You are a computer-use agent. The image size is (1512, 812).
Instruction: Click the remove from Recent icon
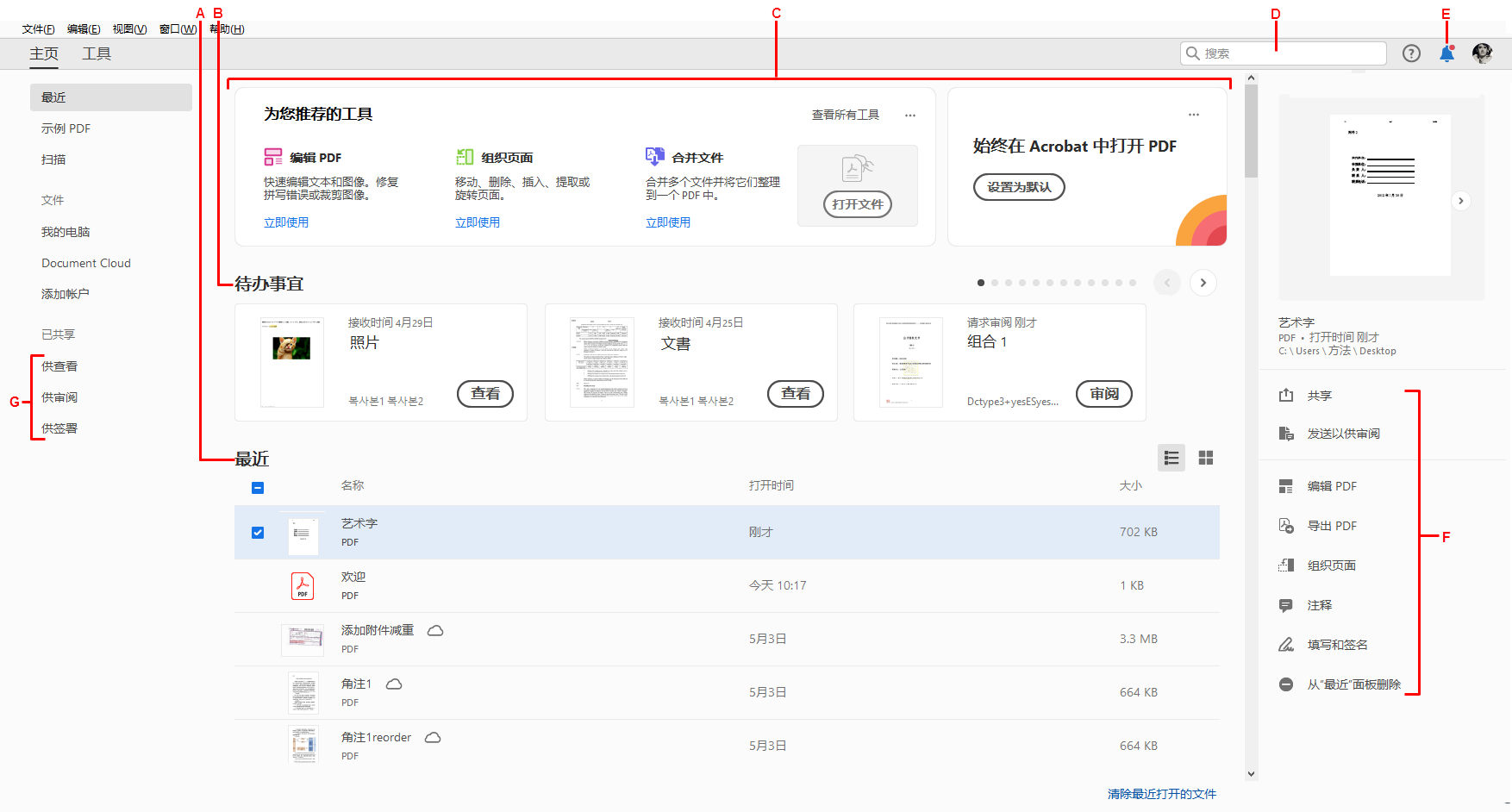pos(1286,684)
